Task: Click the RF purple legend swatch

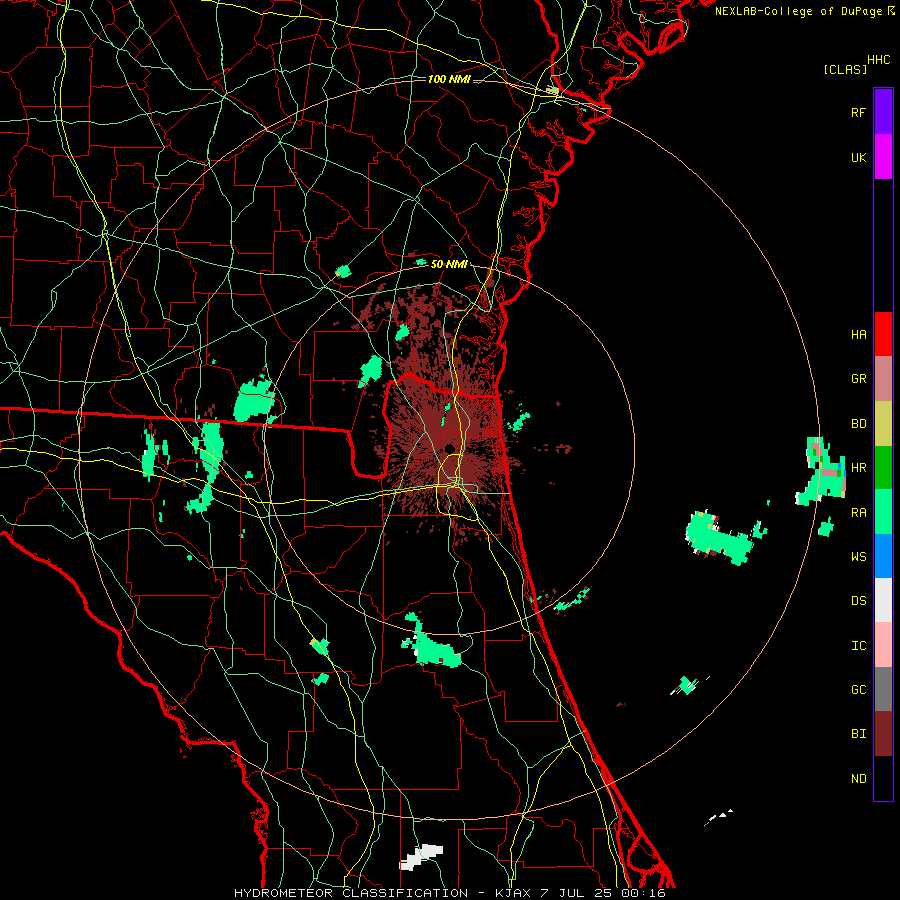Action: click(x=883, y=112)
